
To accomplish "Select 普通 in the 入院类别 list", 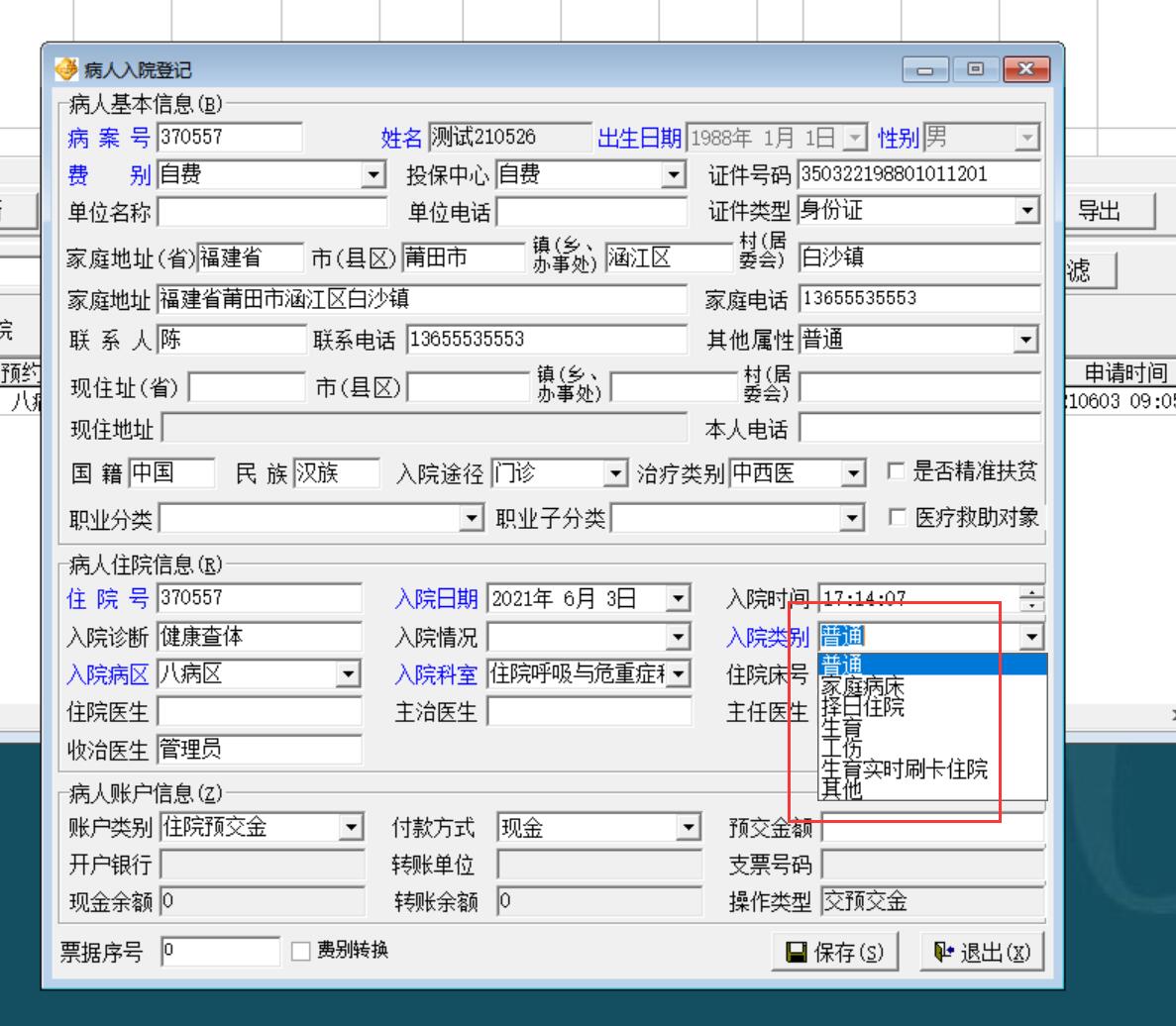I will [x=932, y=664].
